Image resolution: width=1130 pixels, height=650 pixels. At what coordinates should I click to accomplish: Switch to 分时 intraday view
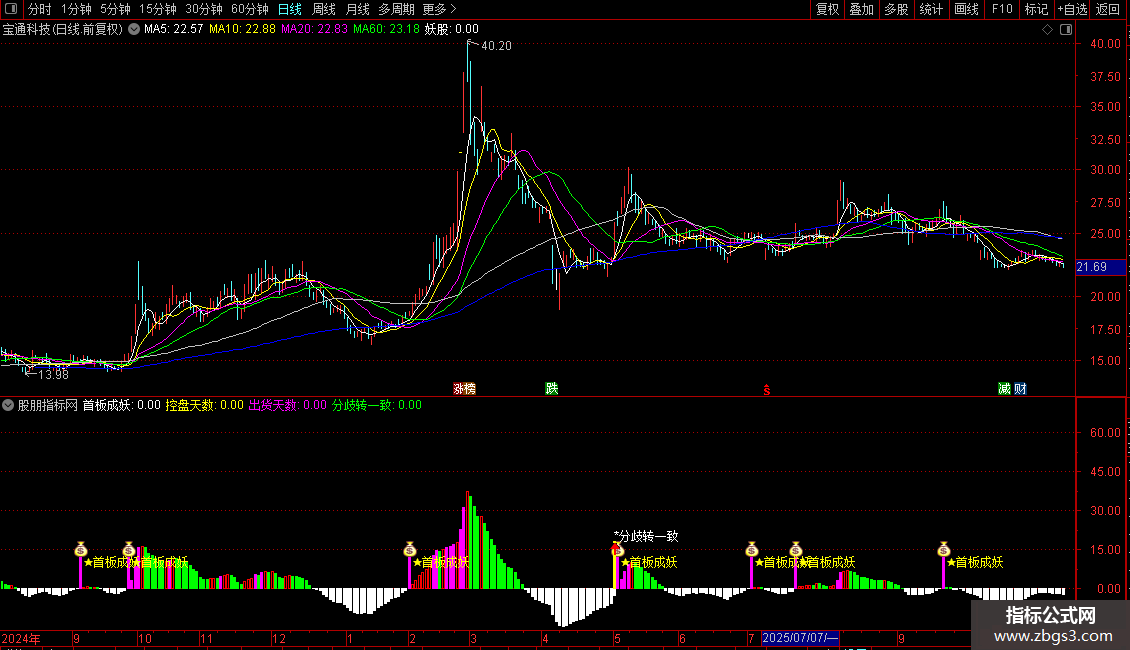39,9
